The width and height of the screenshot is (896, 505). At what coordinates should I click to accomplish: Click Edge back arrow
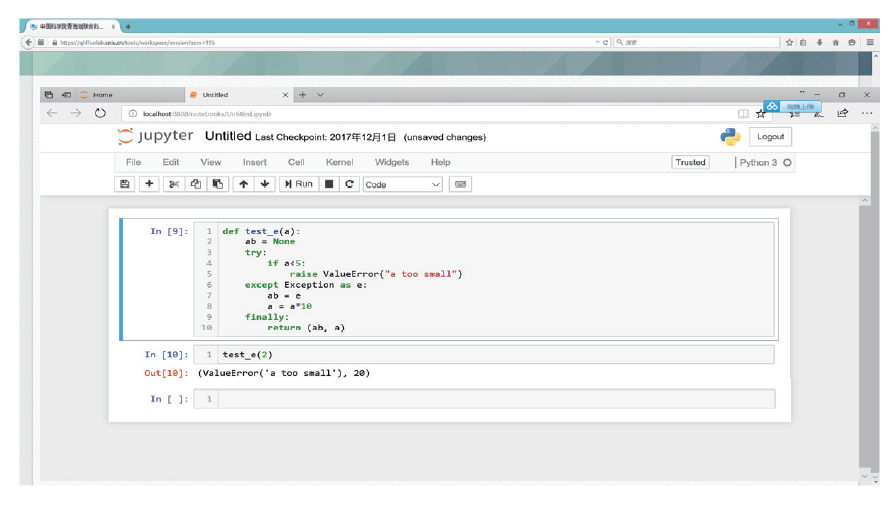pos(52,113)
